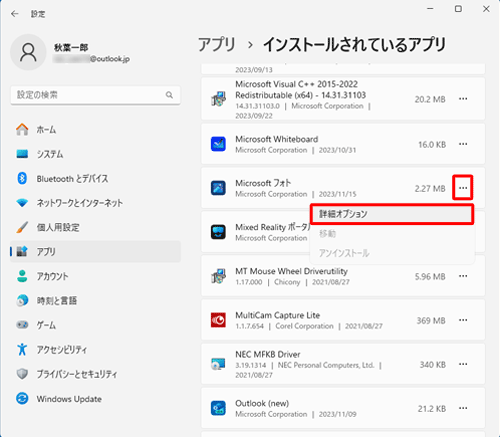Click the NEC MFKB Driver title
Screen dimensions: 500x437
point(268,354)
